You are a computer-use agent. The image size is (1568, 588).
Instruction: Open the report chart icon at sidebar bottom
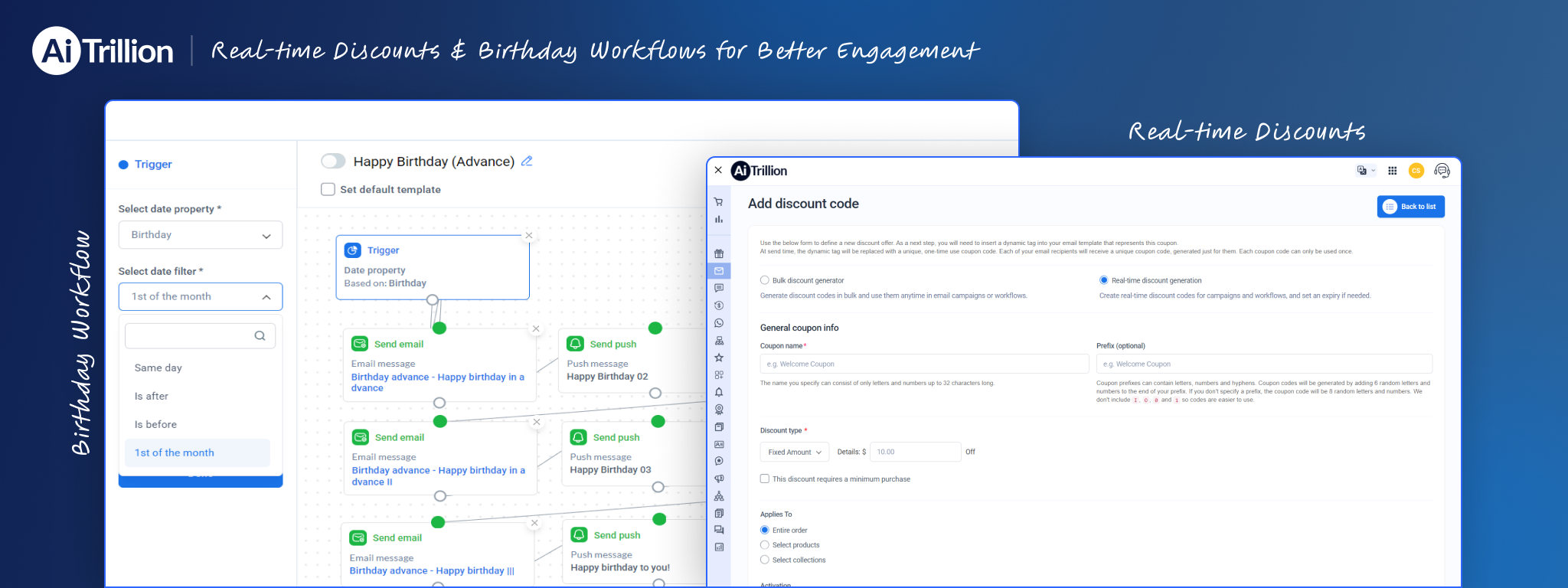[718, 547]
